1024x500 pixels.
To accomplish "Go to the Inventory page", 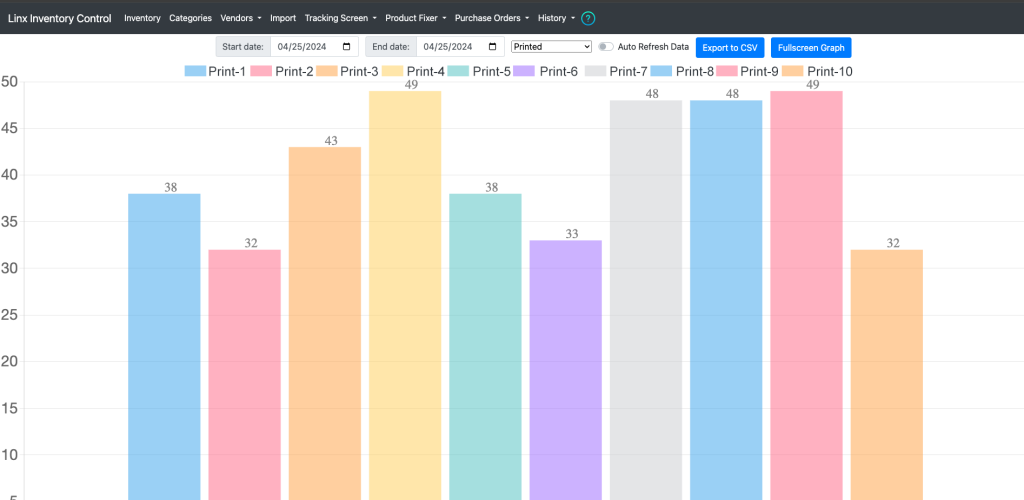I will 142,18.
